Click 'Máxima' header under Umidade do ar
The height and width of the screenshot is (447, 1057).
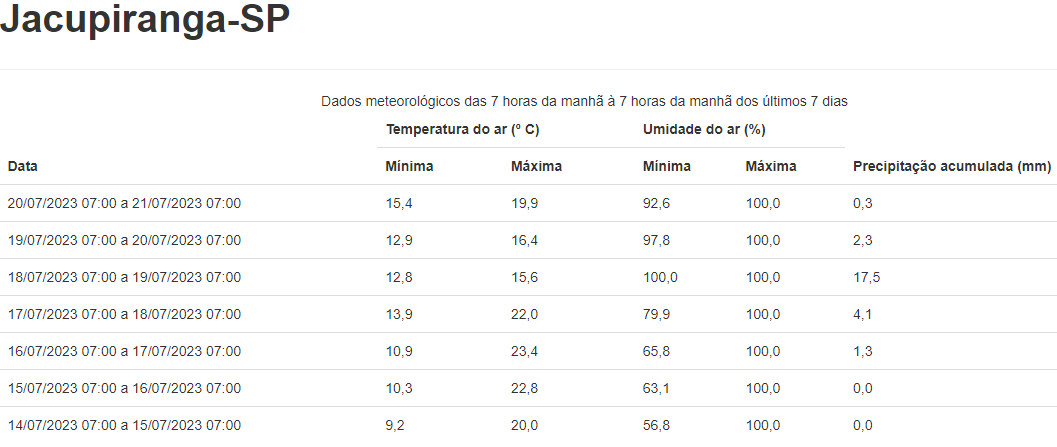click(x=771, y=167)
